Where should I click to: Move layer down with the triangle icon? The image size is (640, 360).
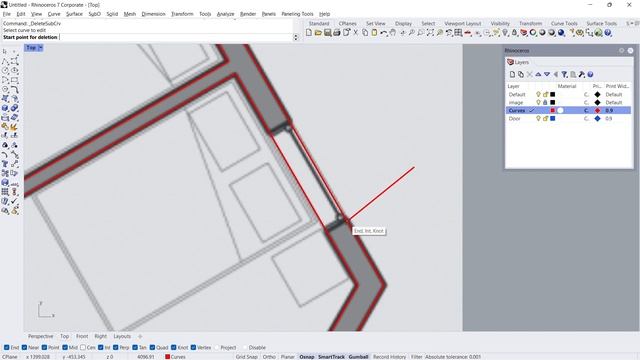(x=547, y=74)
